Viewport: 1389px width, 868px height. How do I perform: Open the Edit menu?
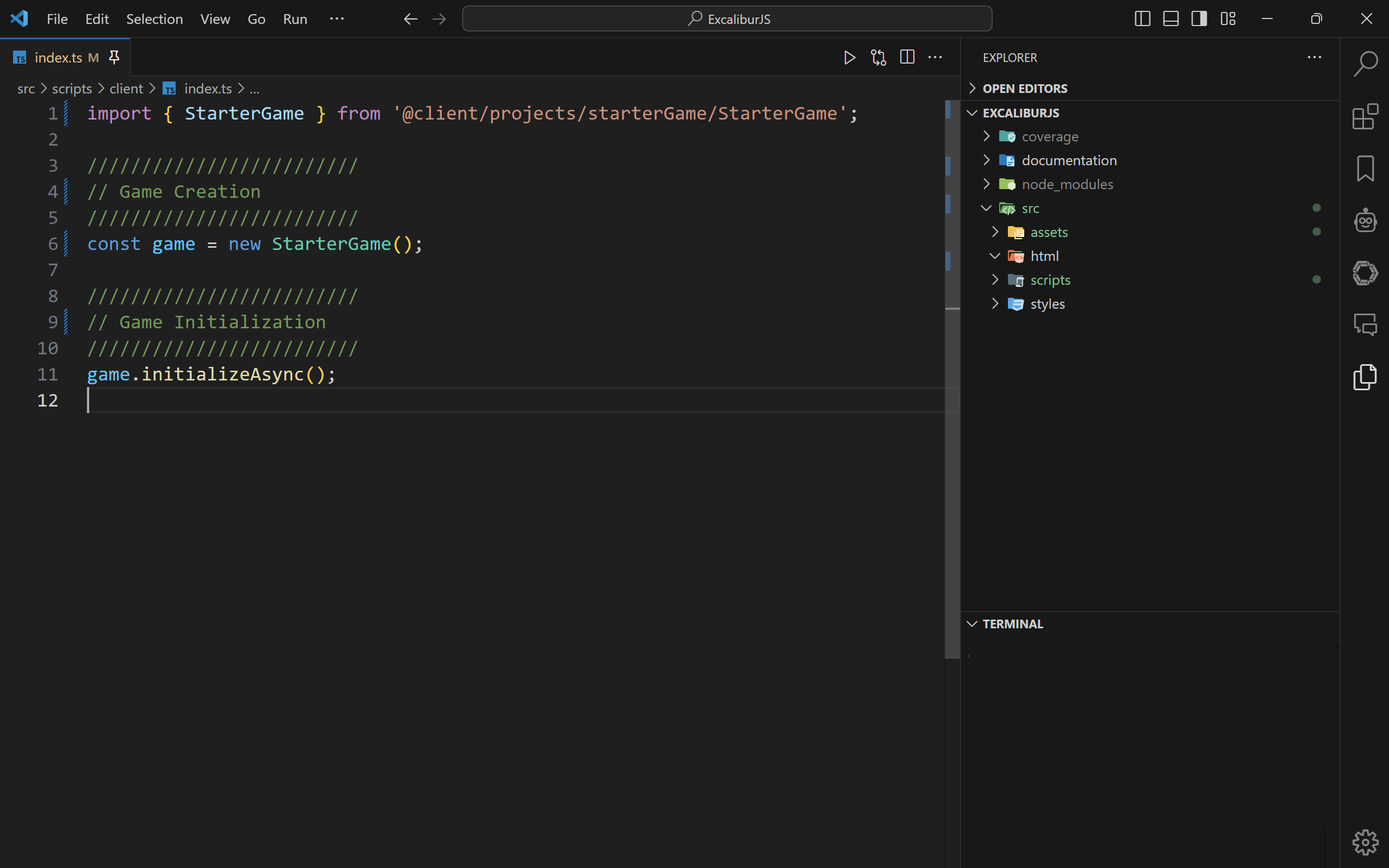(x=97, y=19)
